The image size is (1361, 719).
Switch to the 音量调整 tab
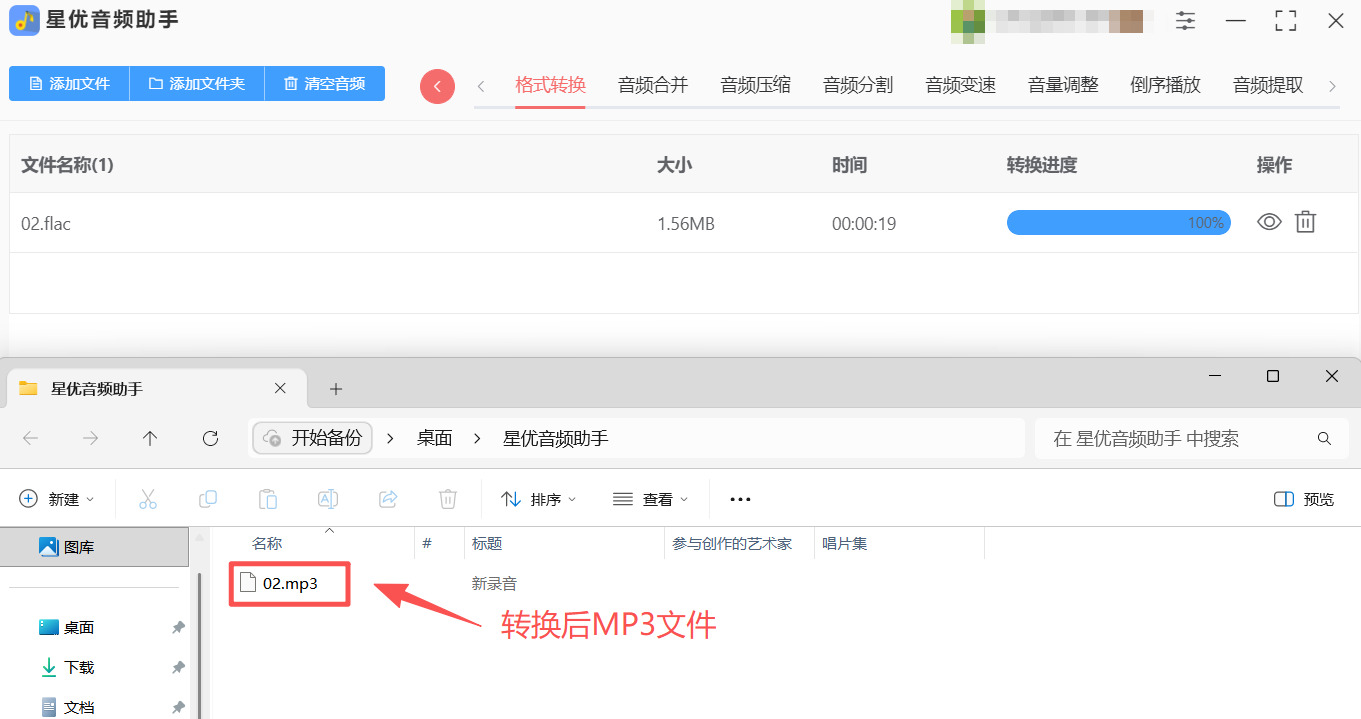click(x=1063, y=85)
